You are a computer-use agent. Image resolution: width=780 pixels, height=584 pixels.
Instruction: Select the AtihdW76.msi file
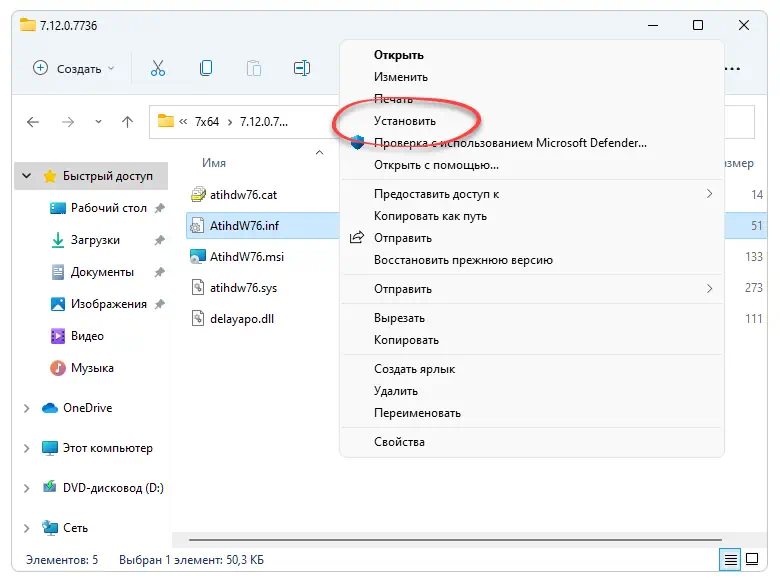point(246,257)
